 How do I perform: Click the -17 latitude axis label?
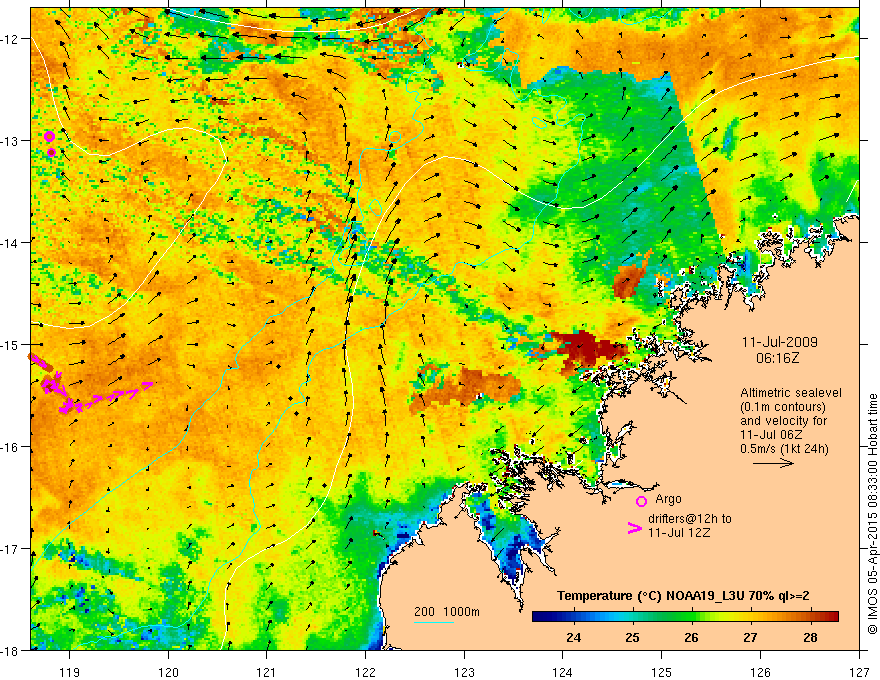[x=10, y=549]
